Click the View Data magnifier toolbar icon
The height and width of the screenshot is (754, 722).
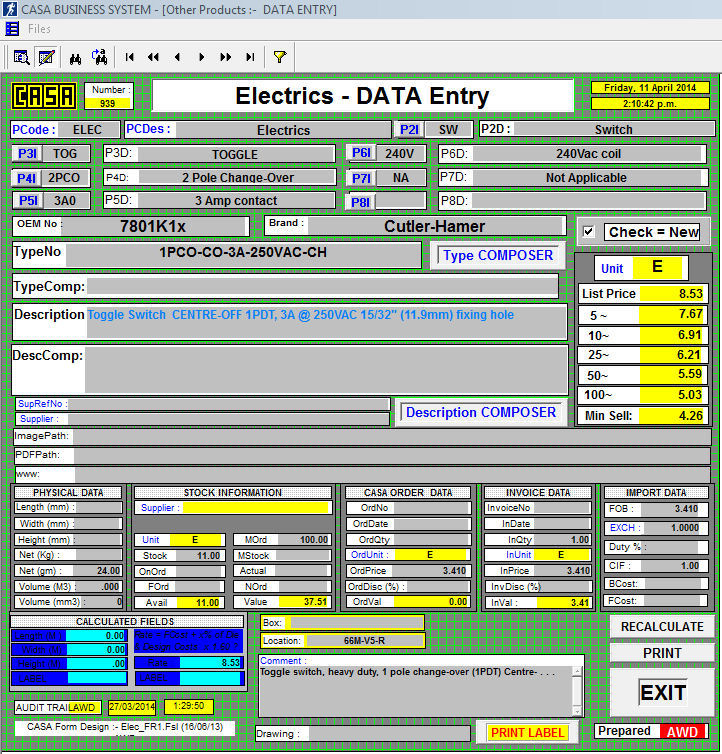(22, 58)
